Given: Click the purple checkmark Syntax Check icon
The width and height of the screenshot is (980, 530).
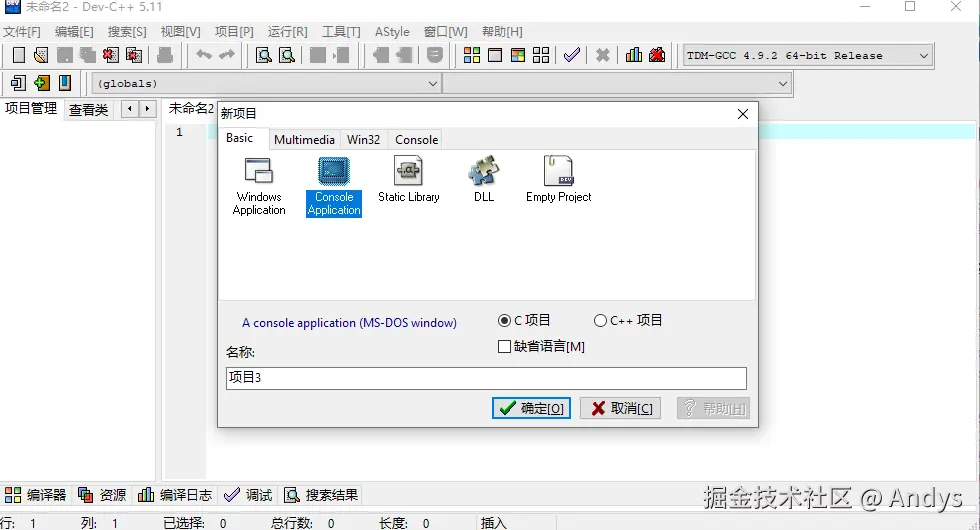Looking at the screenshot, I should pyautogui.click(x=571, y=55).
